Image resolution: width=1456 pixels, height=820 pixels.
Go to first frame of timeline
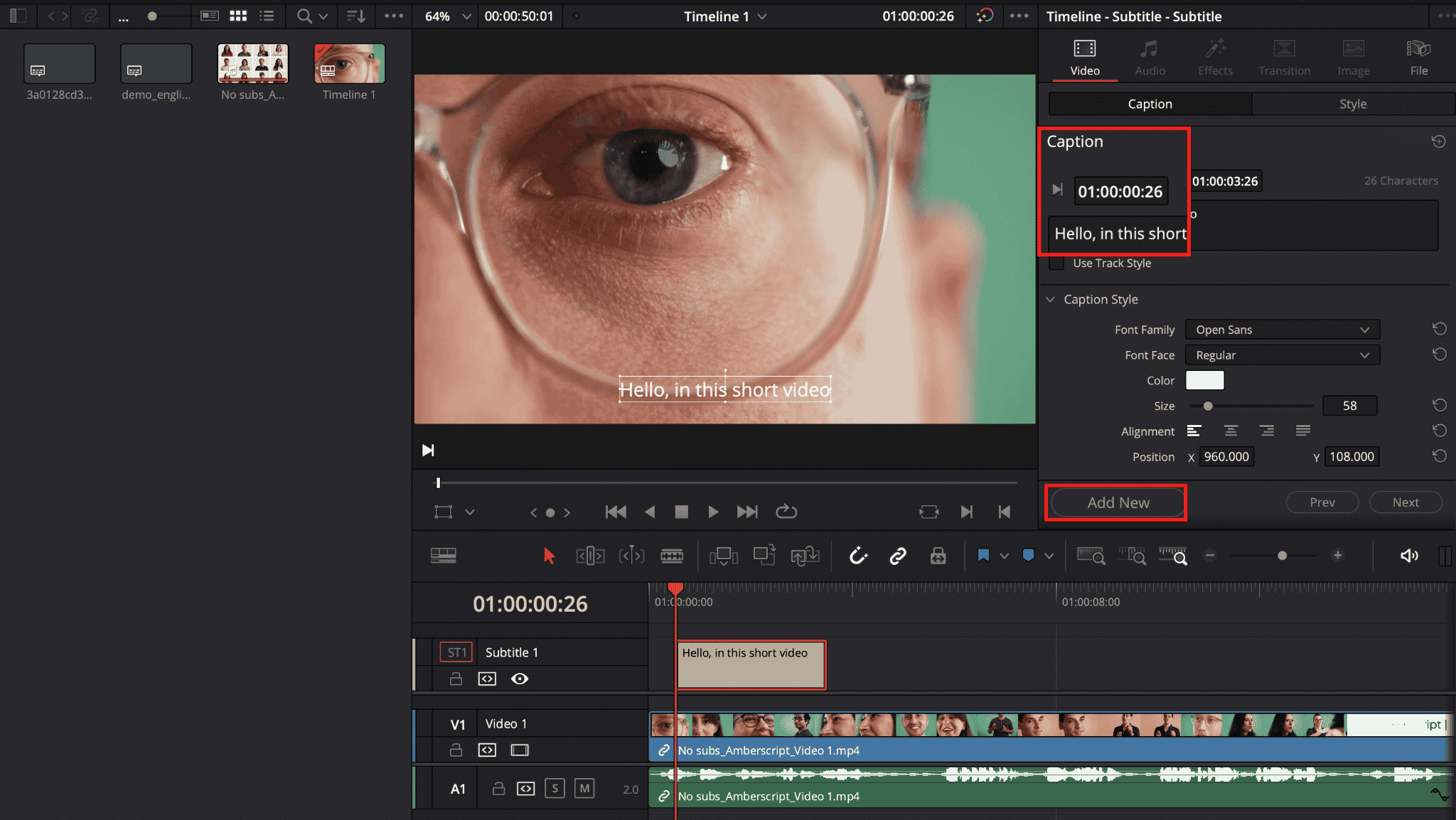coord(616,512)
